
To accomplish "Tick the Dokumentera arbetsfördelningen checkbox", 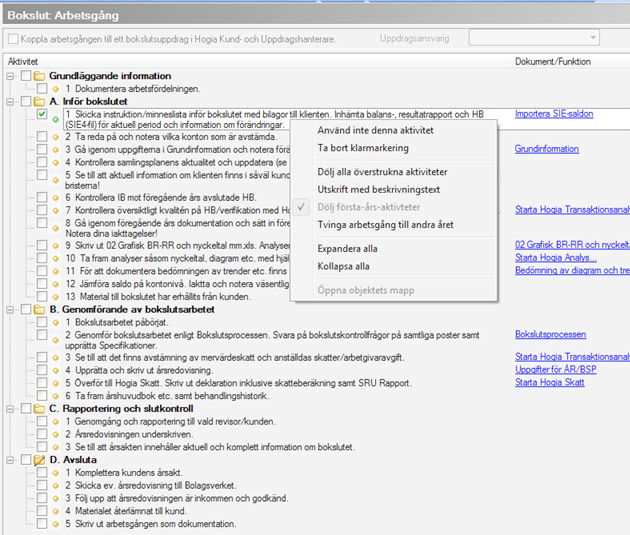I will point(42,88).
